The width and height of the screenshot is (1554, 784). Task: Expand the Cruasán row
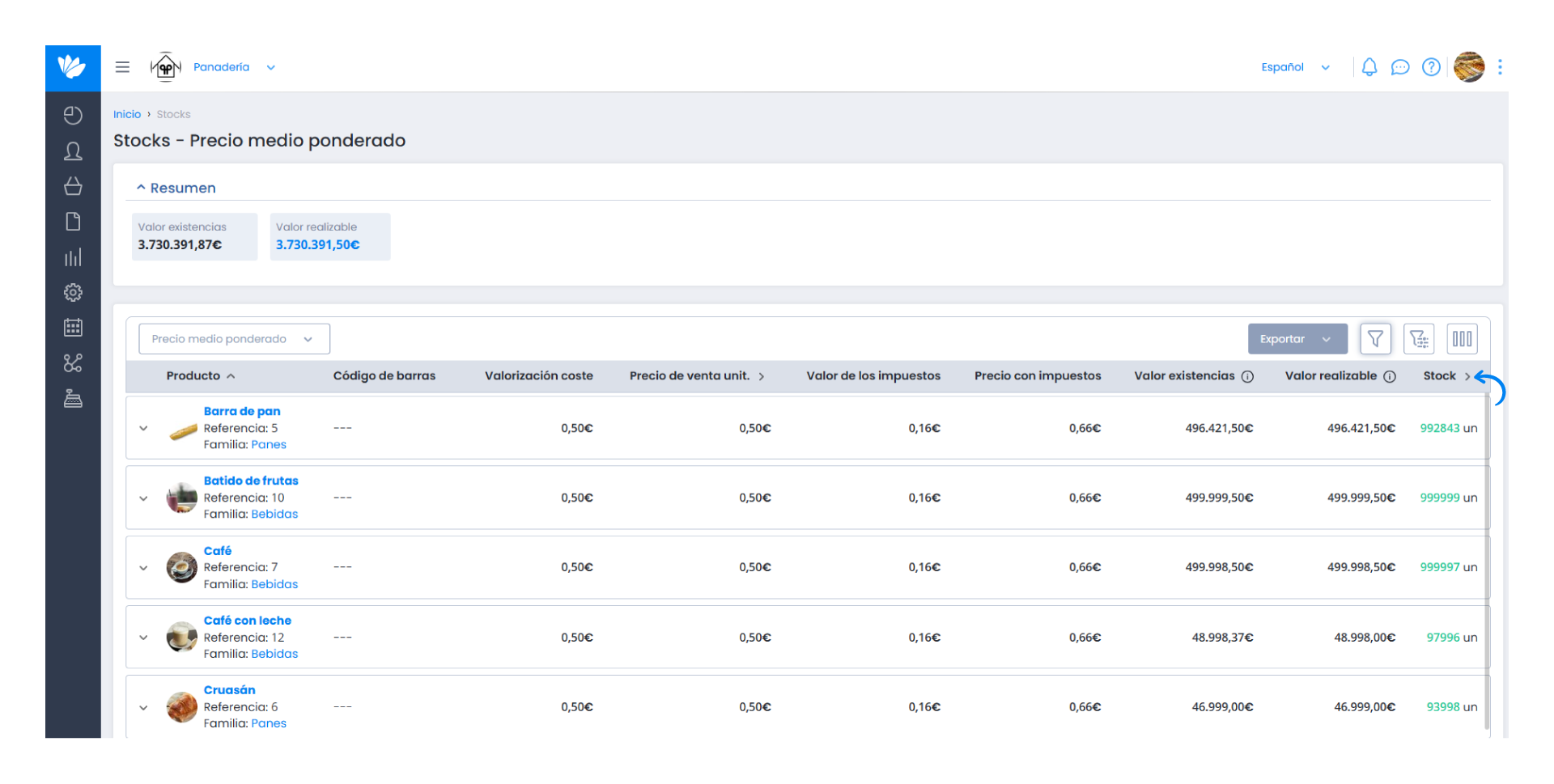click(x=143, y=708)
